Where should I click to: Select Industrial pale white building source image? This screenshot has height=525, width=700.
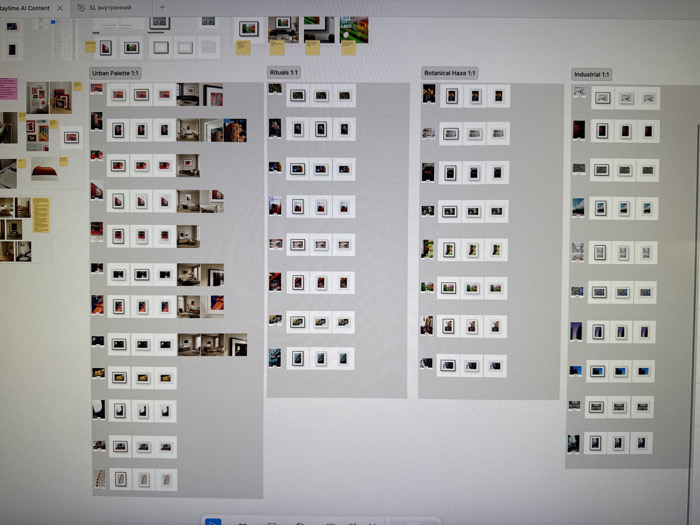click(578, 252)
